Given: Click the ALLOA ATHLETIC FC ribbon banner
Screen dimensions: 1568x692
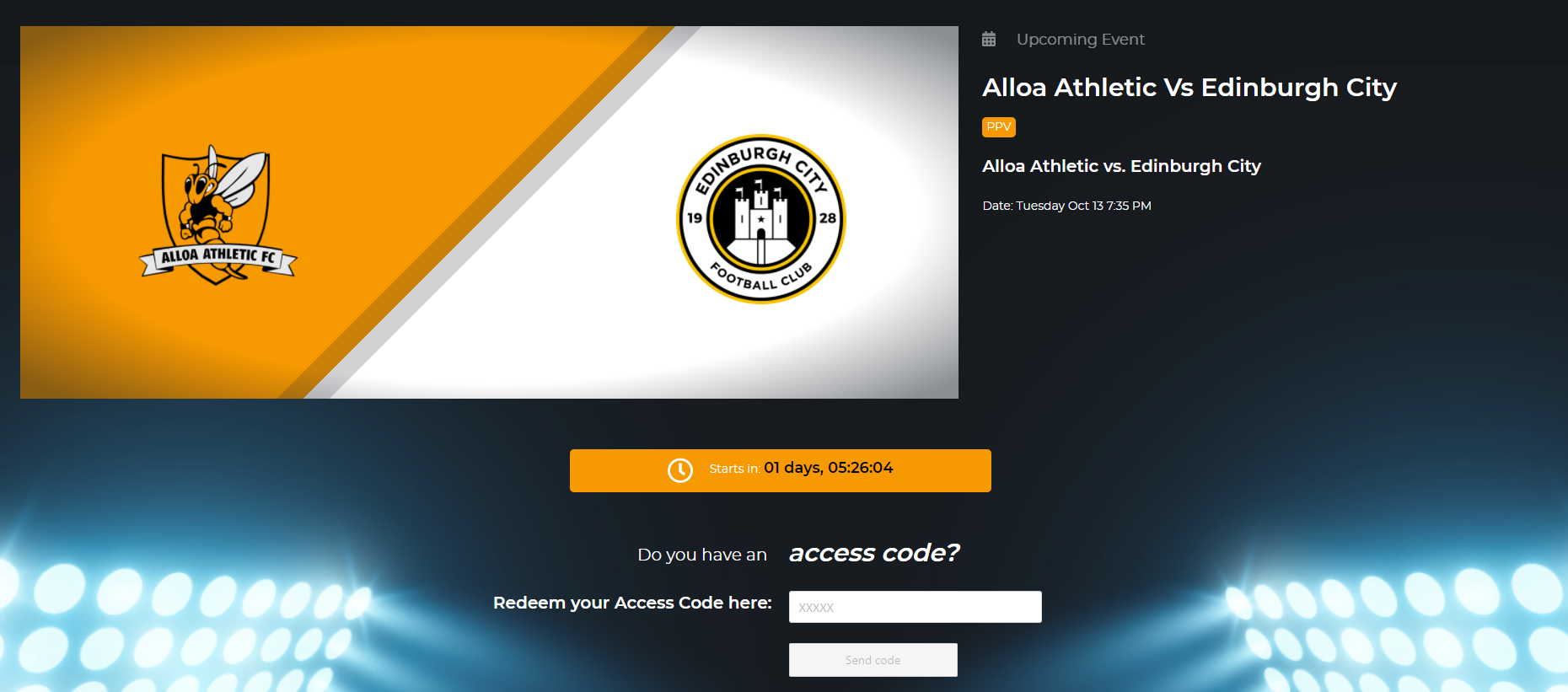Looking at the screenshot, I should pyautogui.click(x=217, y=257).
